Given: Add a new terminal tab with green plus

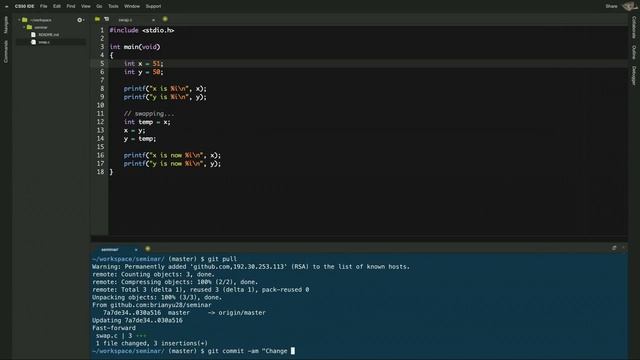Looking at the screenshot, I should coord(148,249).
